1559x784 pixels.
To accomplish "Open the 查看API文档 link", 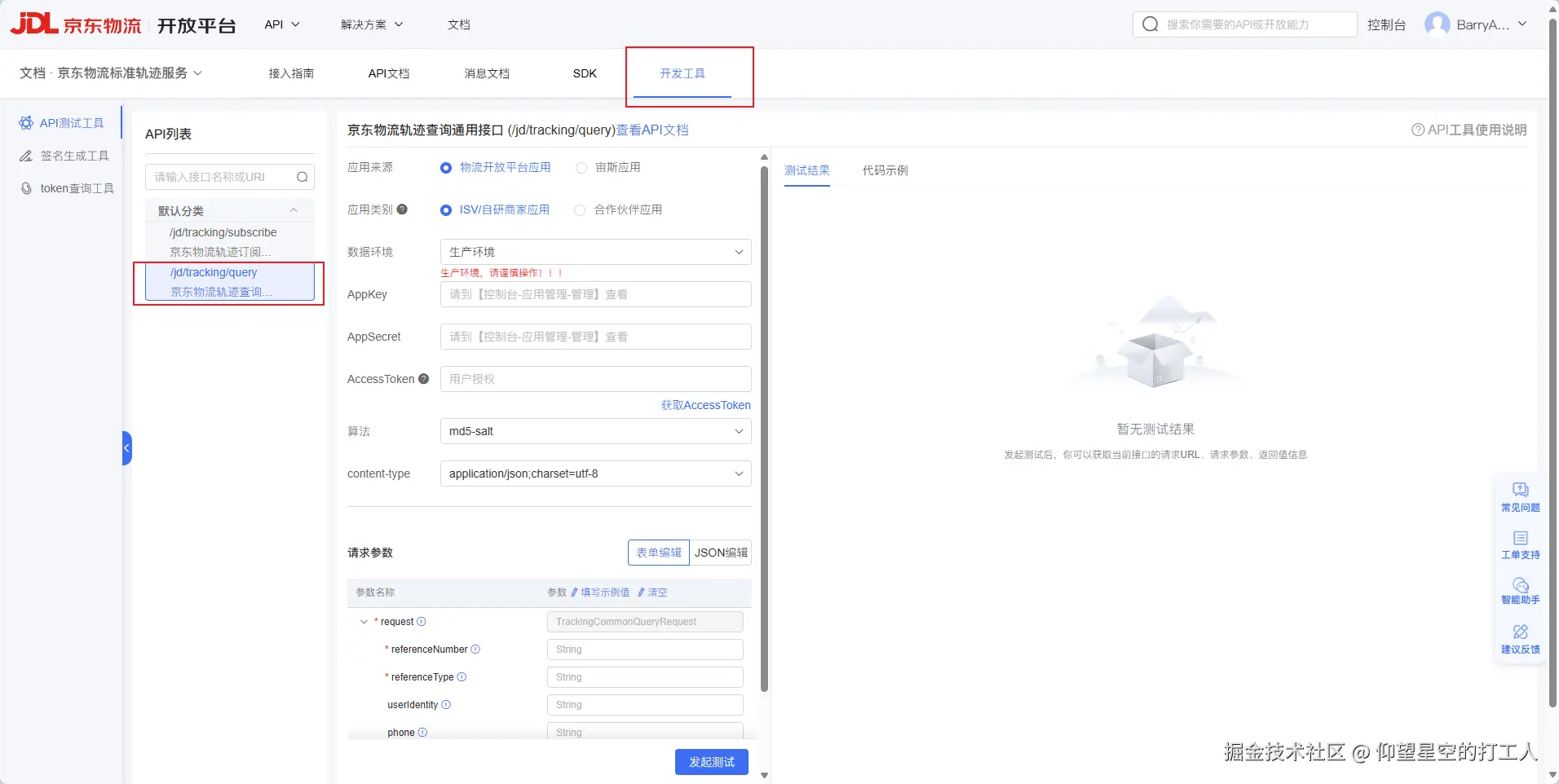I will (652, 130).
